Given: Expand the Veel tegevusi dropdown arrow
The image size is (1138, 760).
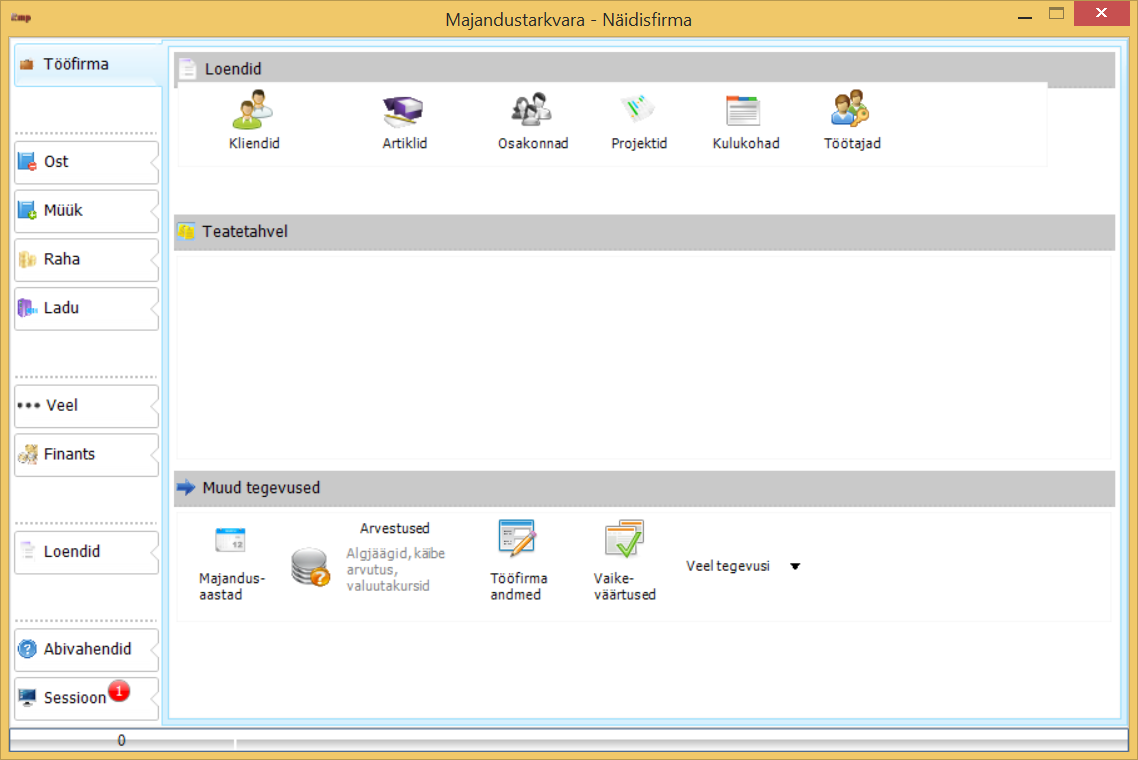Looking at the screenshot, I should coord(795,567).
